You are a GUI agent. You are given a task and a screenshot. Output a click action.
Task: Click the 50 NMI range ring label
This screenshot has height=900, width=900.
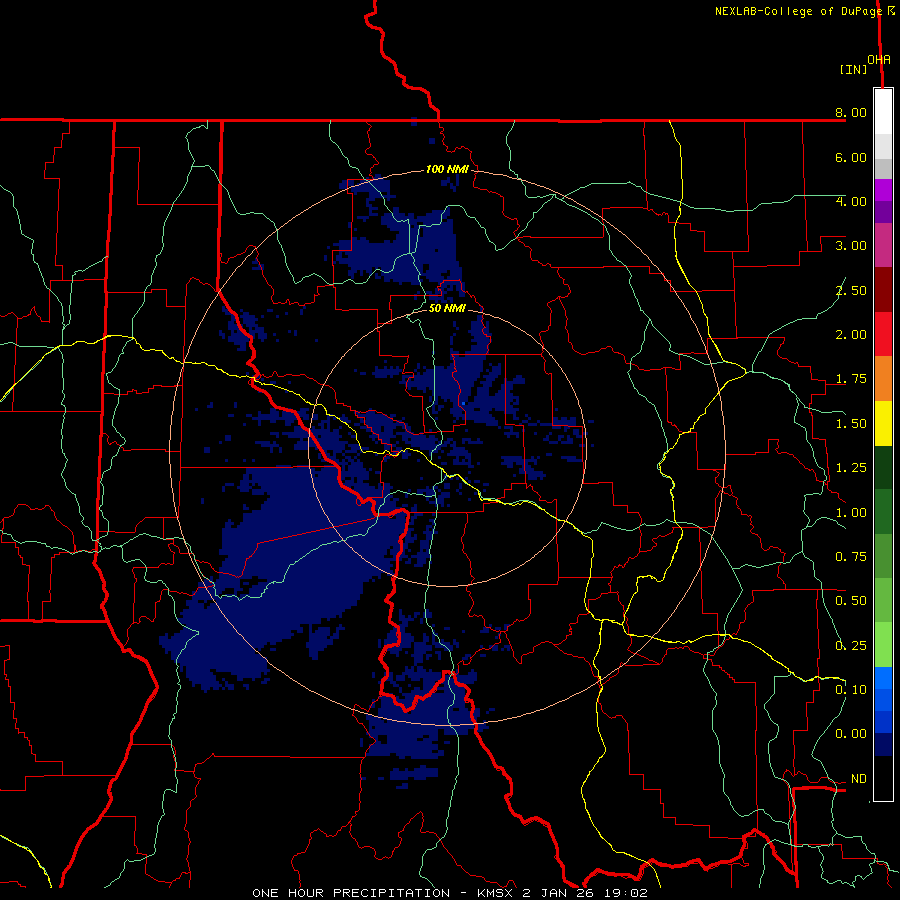pos(447,308)
